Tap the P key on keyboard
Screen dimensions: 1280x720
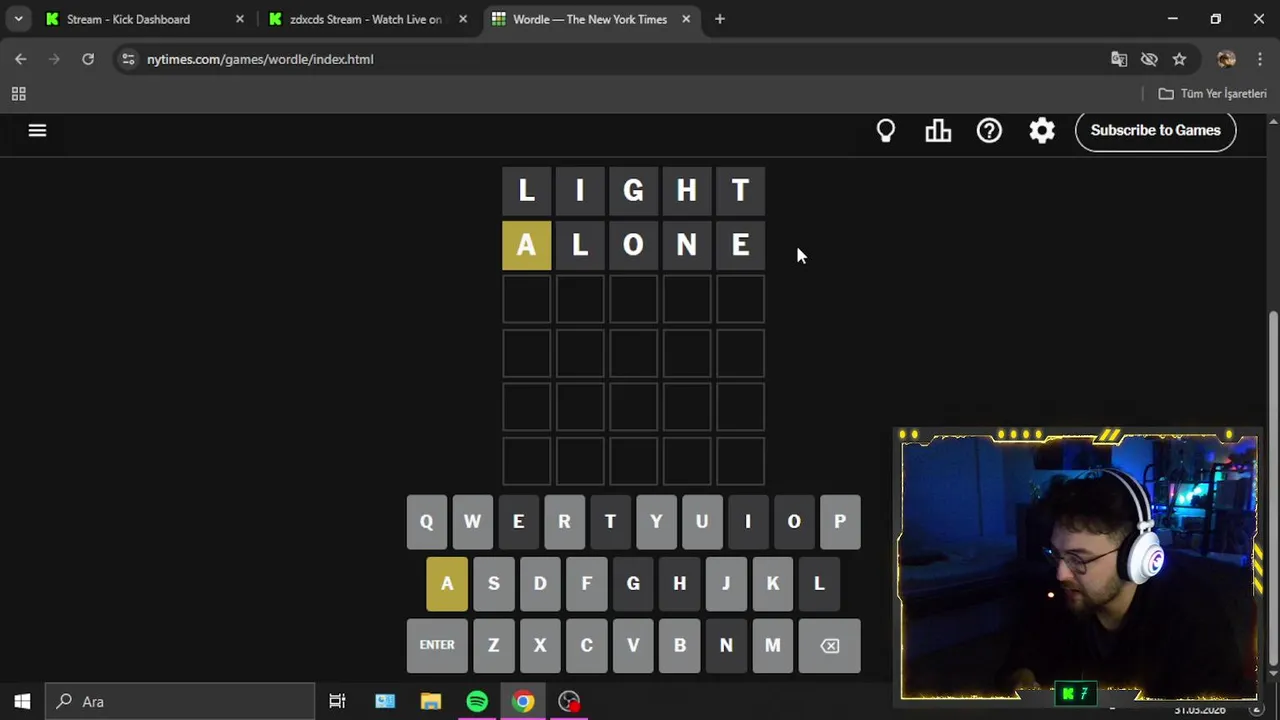coord(840,521)
